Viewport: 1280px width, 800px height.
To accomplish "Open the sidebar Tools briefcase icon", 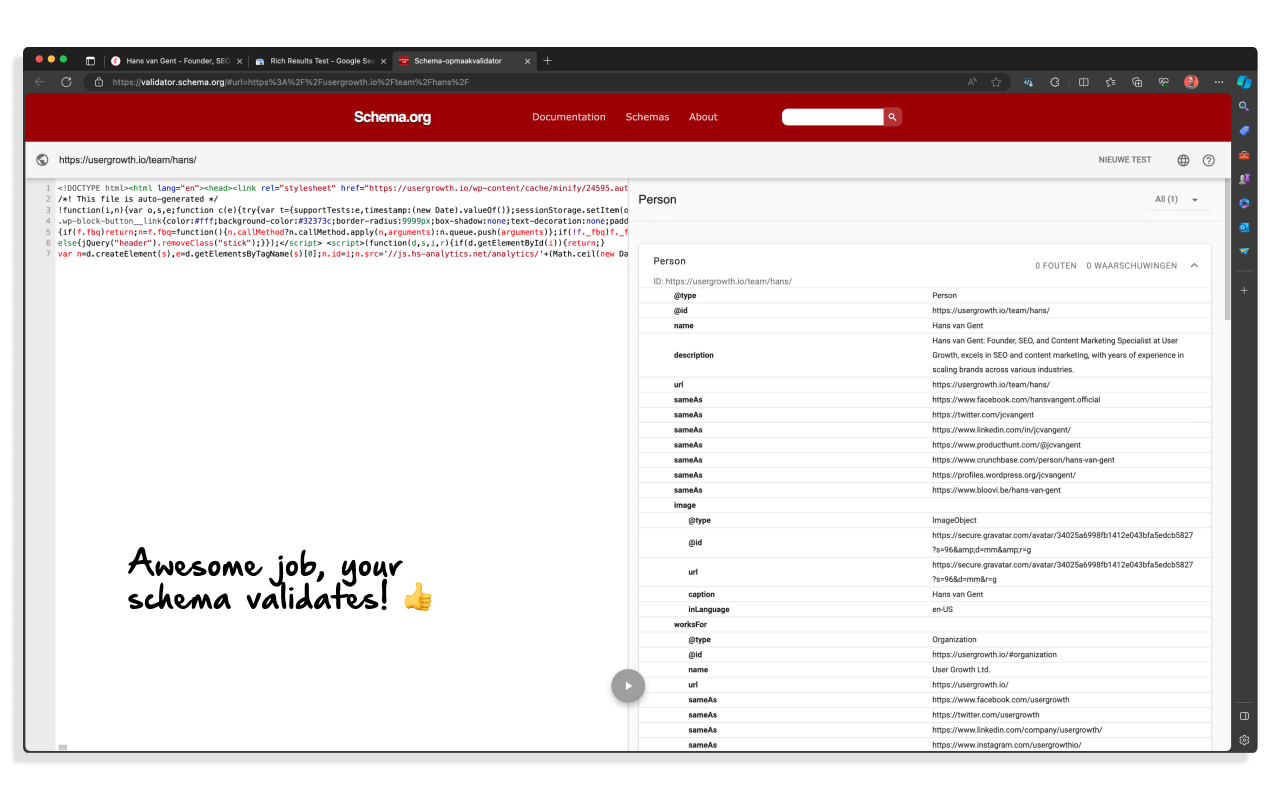I will tap(1244, 155).
